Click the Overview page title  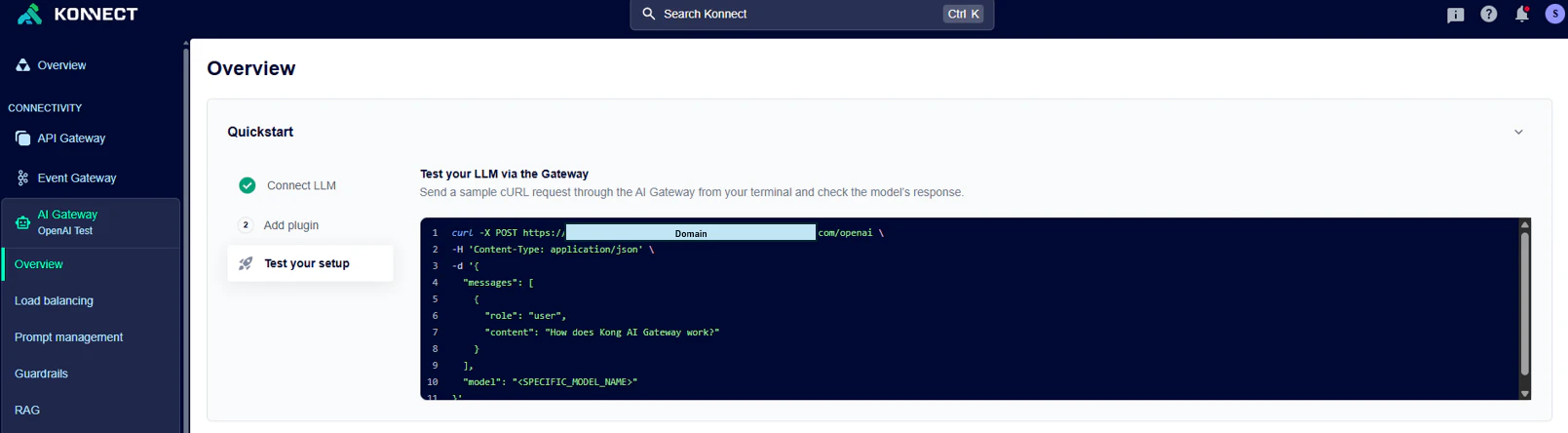251,68
